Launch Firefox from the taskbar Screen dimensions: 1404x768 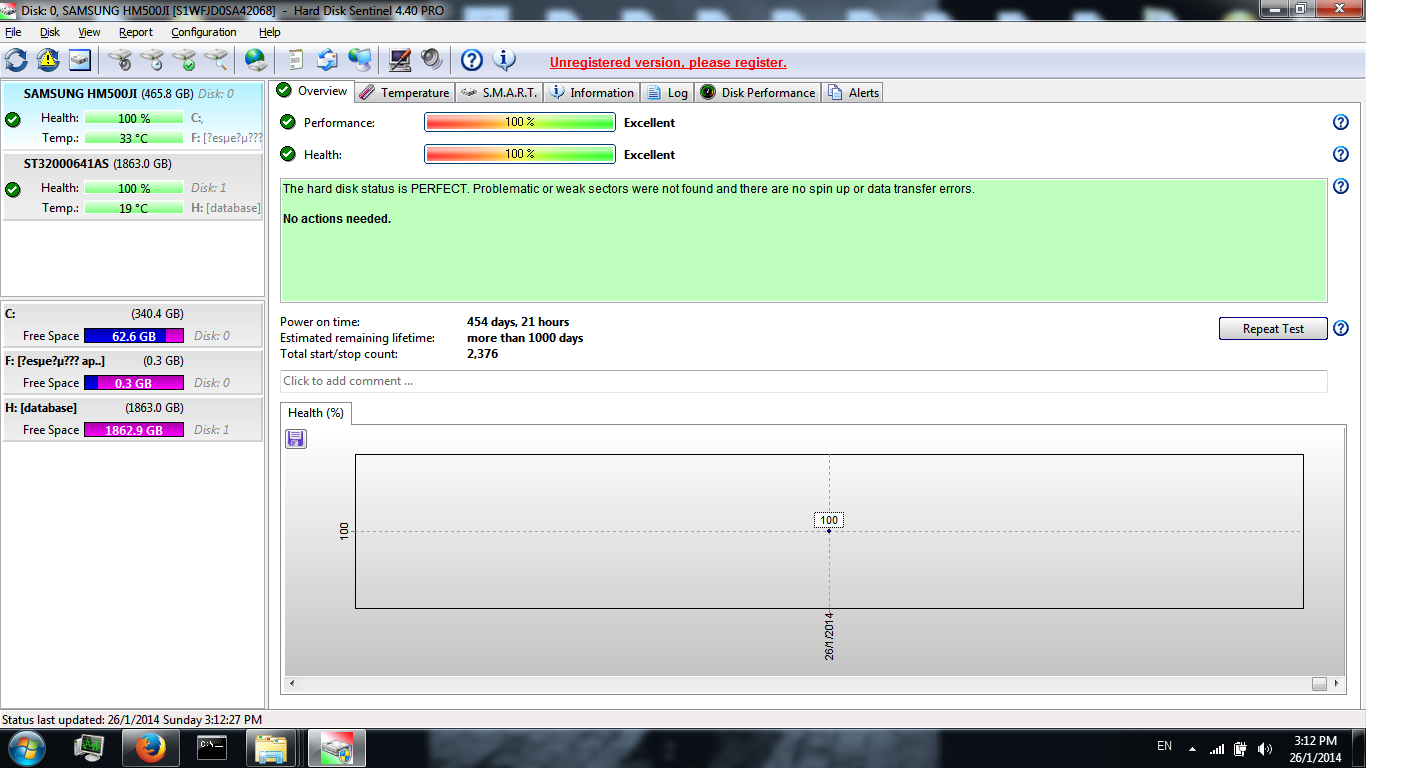pyautogui.click(x=150, y=747)
